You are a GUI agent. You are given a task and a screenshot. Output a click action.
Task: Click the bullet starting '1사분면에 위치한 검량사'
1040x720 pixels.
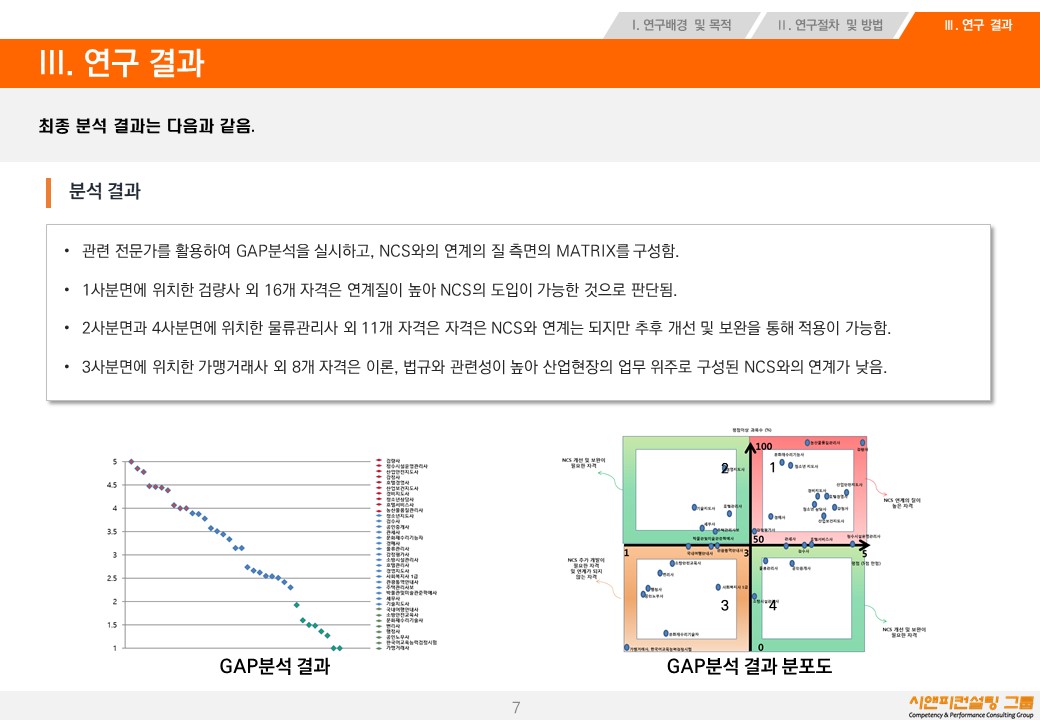pyautogui.click(x=379, y=289)
